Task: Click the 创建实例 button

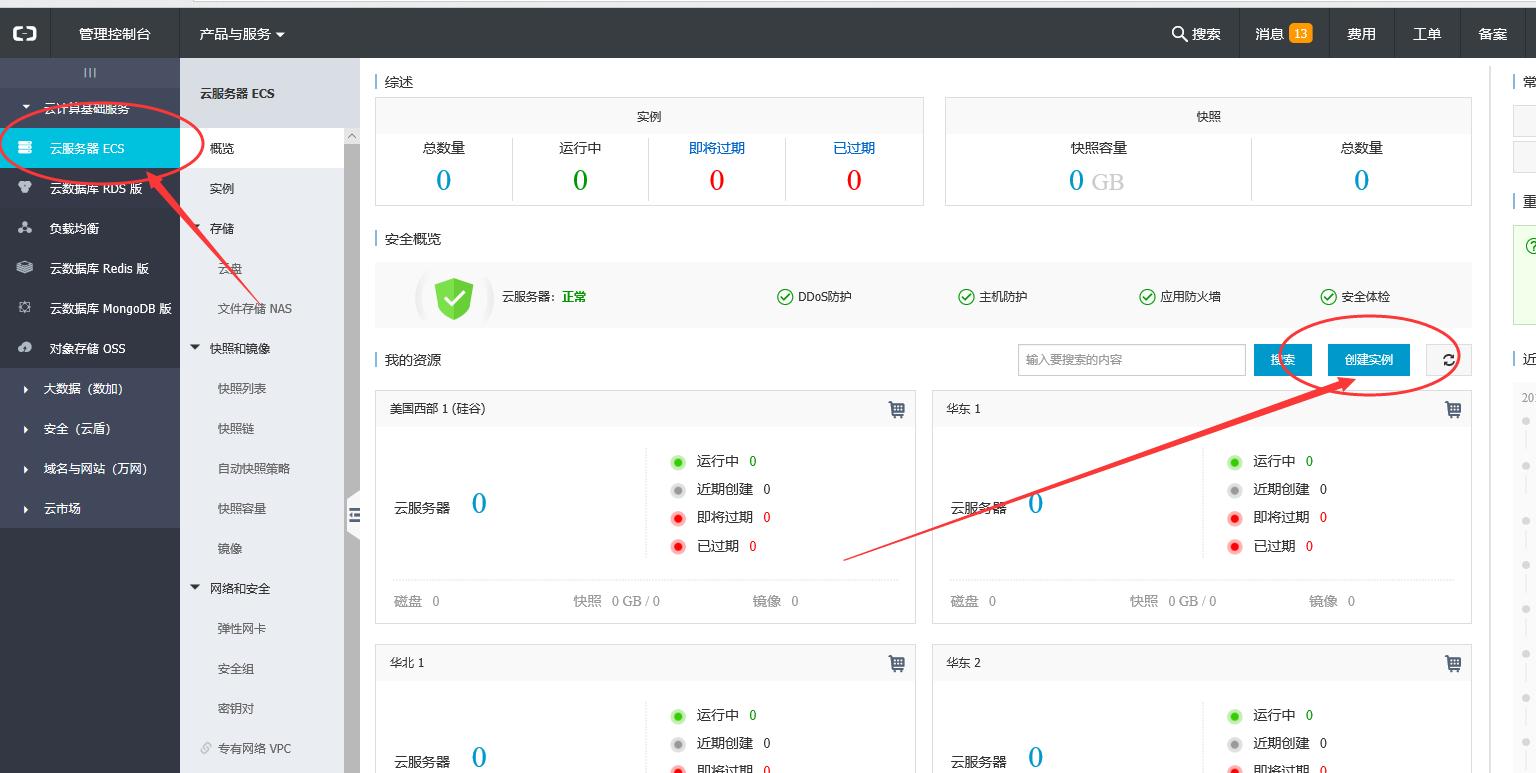Action: coord(1369,360)
